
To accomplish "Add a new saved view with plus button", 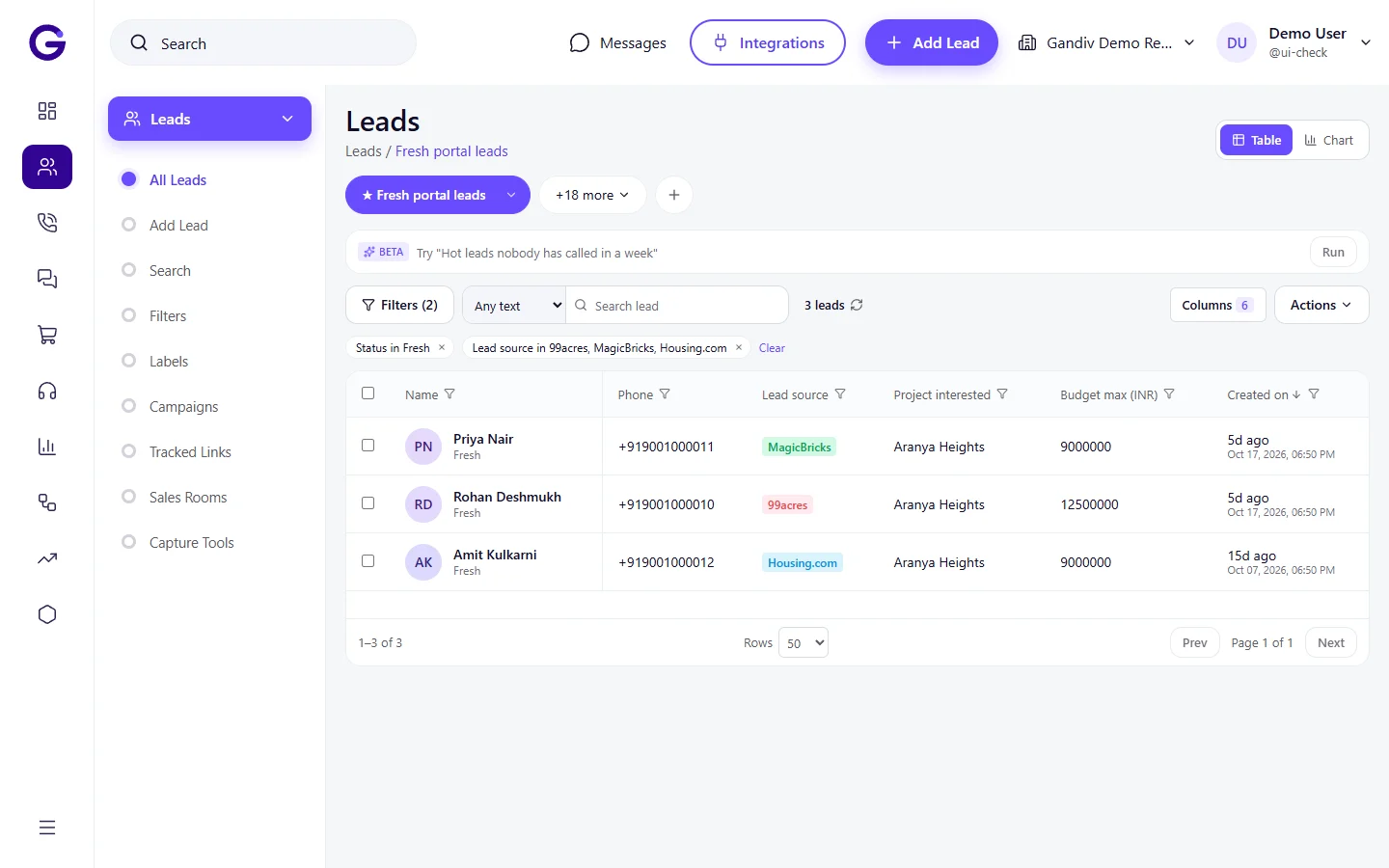I will point(674,195).
